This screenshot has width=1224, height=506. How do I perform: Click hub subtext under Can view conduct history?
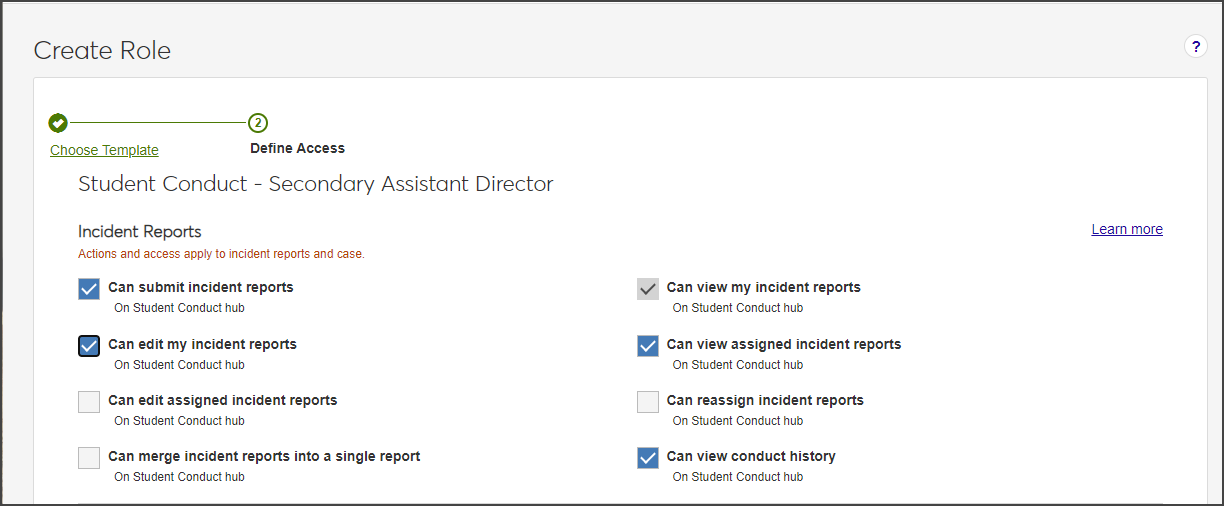pyautogui.click(x=737, y=477)
